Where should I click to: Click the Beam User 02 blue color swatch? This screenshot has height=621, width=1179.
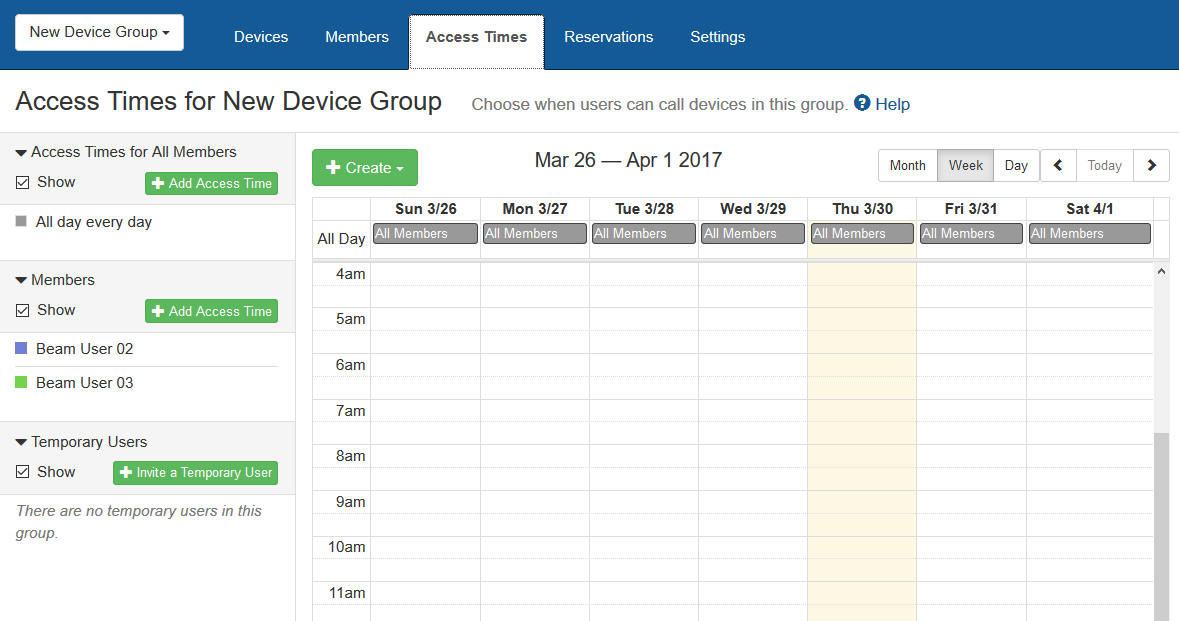pyautogui.click(x=22, y=349)
